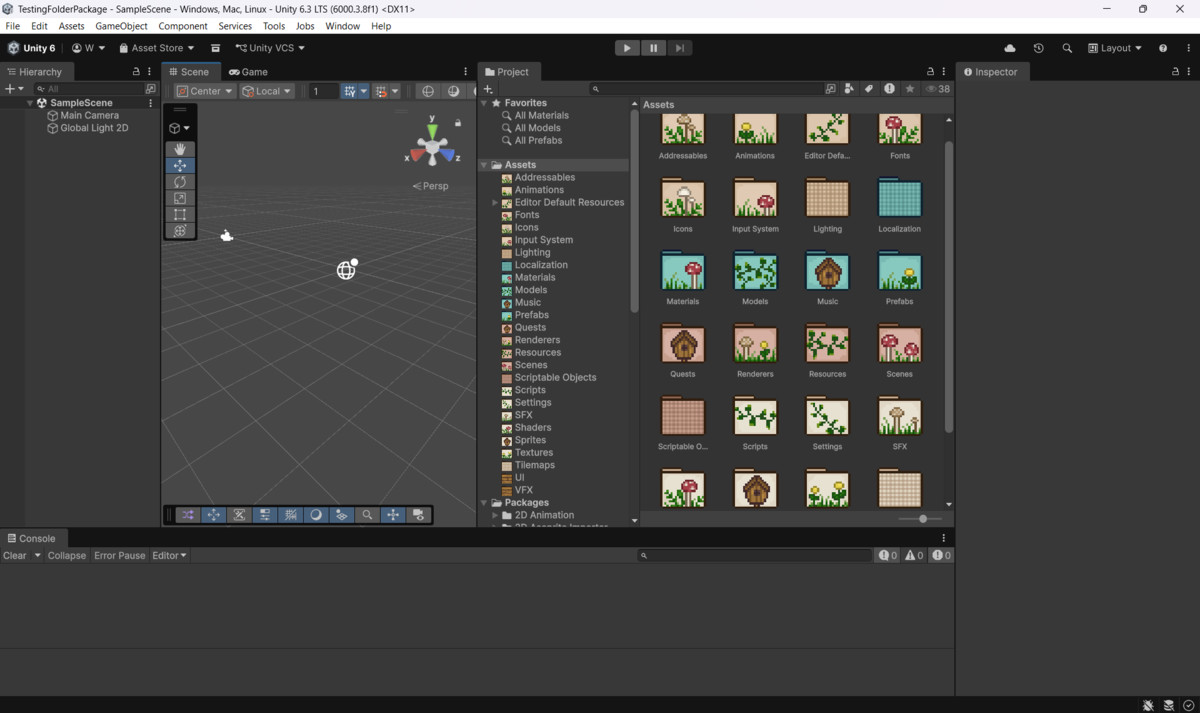Open Console Clear options dropdown arrow
Screen dimensions: 1200x713
38,555
